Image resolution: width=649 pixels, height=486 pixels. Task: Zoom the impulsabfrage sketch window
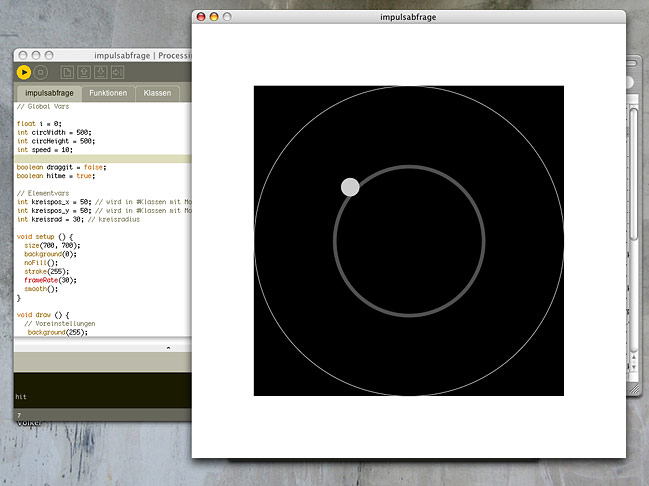(x=226, y=17)
